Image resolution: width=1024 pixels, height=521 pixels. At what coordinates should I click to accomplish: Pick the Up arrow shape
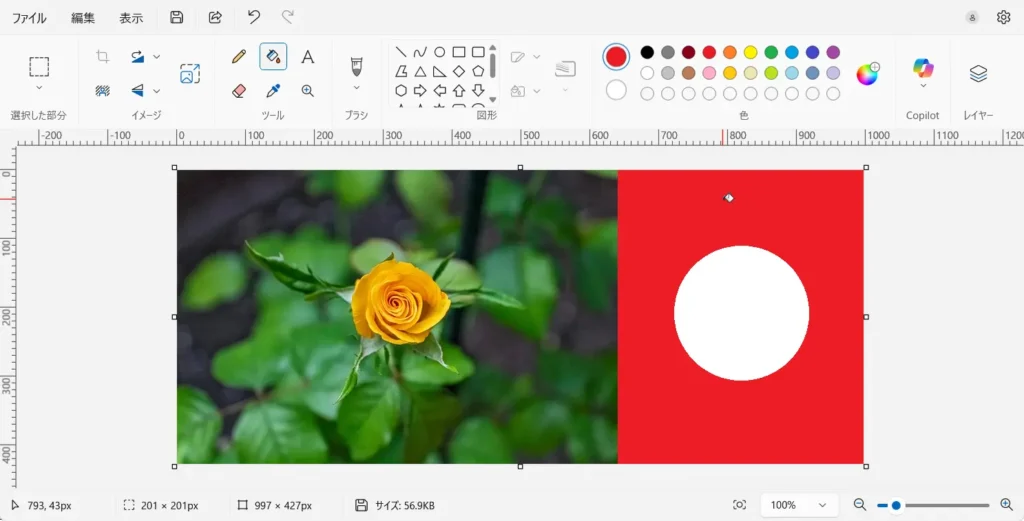click(459, 90)
